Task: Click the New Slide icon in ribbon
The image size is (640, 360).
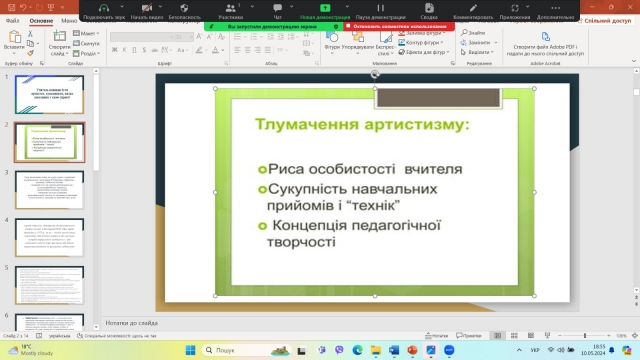Action: click(60, 37)
